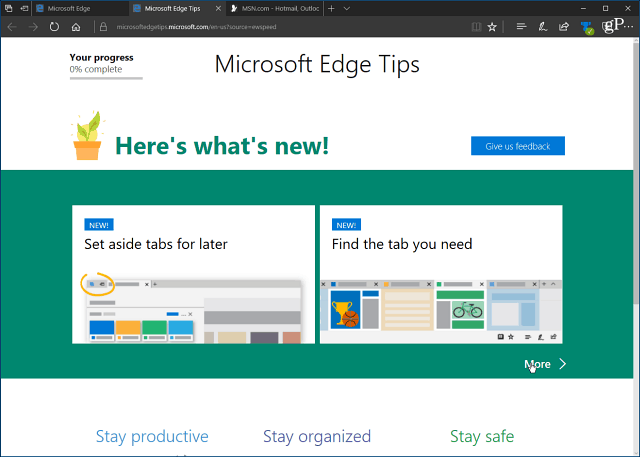Go back to previous page
The height and width of the screenshot is (457, 640).
point(12,27)
